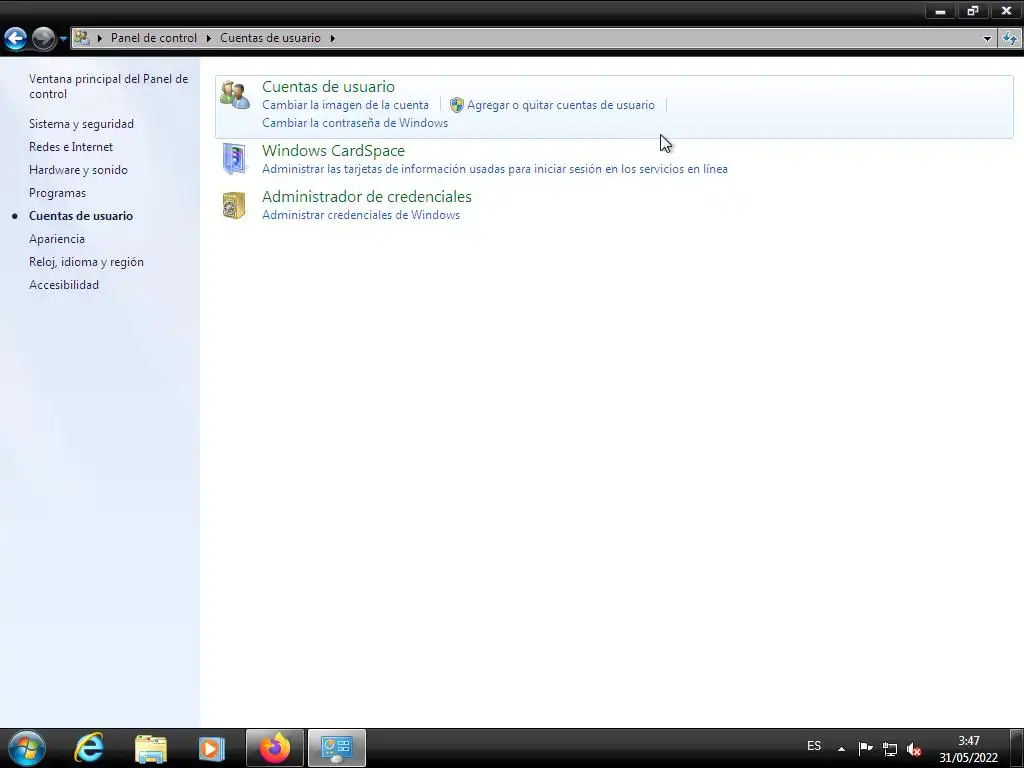1024x768 pixels.
Task: Click the Windows CardSpace icon
Action: tap(234, 159)
